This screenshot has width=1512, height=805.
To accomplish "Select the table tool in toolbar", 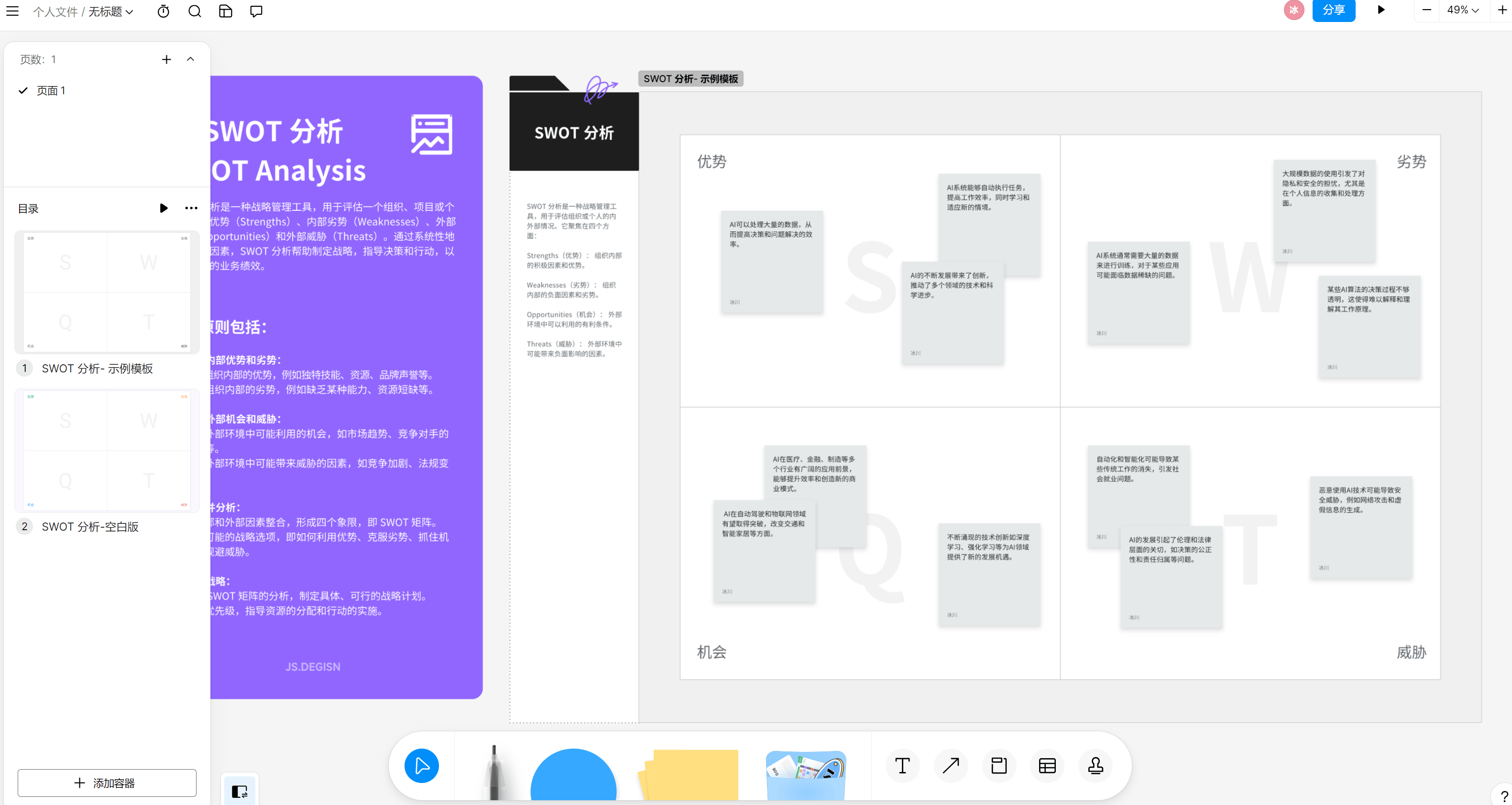I will coord(1047,765).
